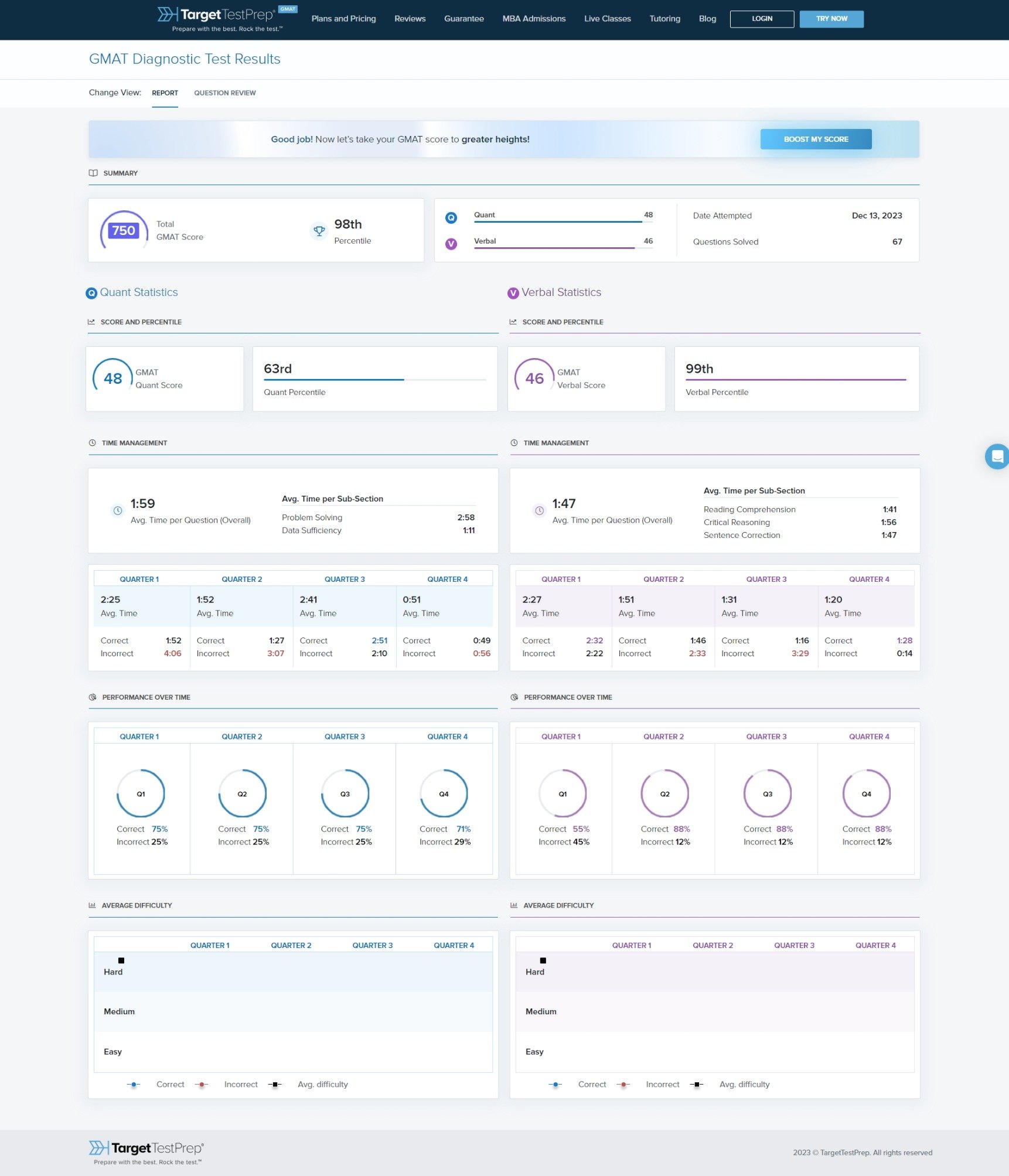Click the TRY NOW button
The width and height of the screenshot is (1009, 1176).
click(831, 19)
